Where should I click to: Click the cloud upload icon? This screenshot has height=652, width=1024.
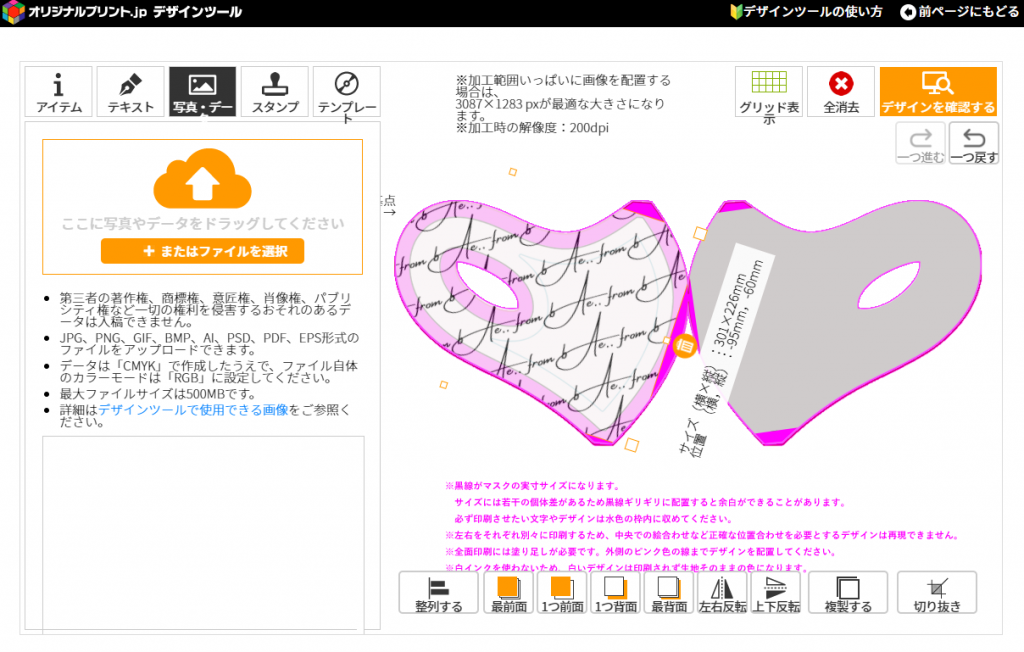click(202, 178)
